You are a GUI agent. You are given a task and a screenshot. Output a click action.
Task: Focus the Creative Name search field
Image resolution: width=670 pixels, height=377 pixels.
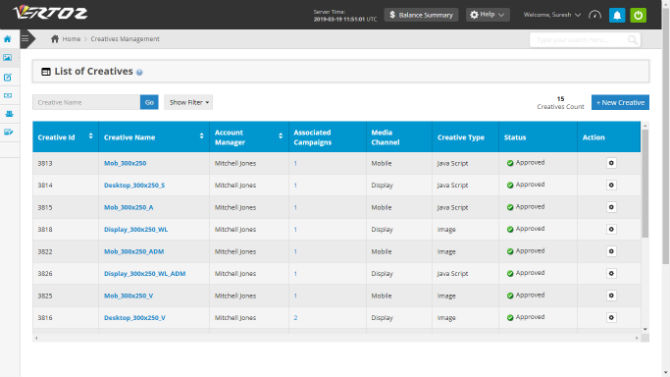tap(86, 102)
